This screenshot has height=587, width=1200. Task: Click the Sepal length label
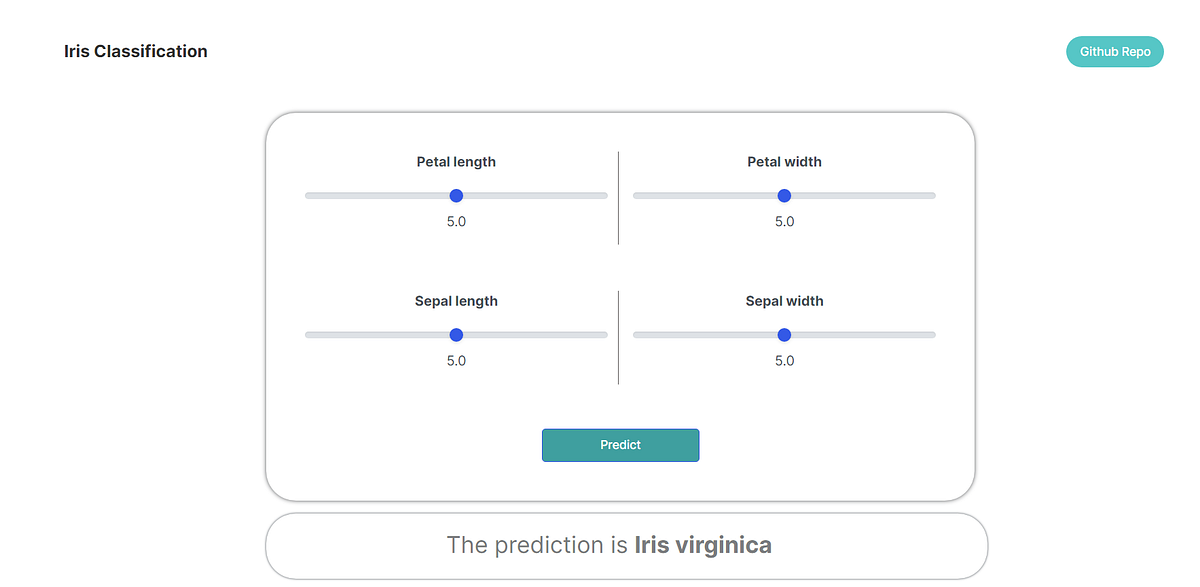(456, 300)
